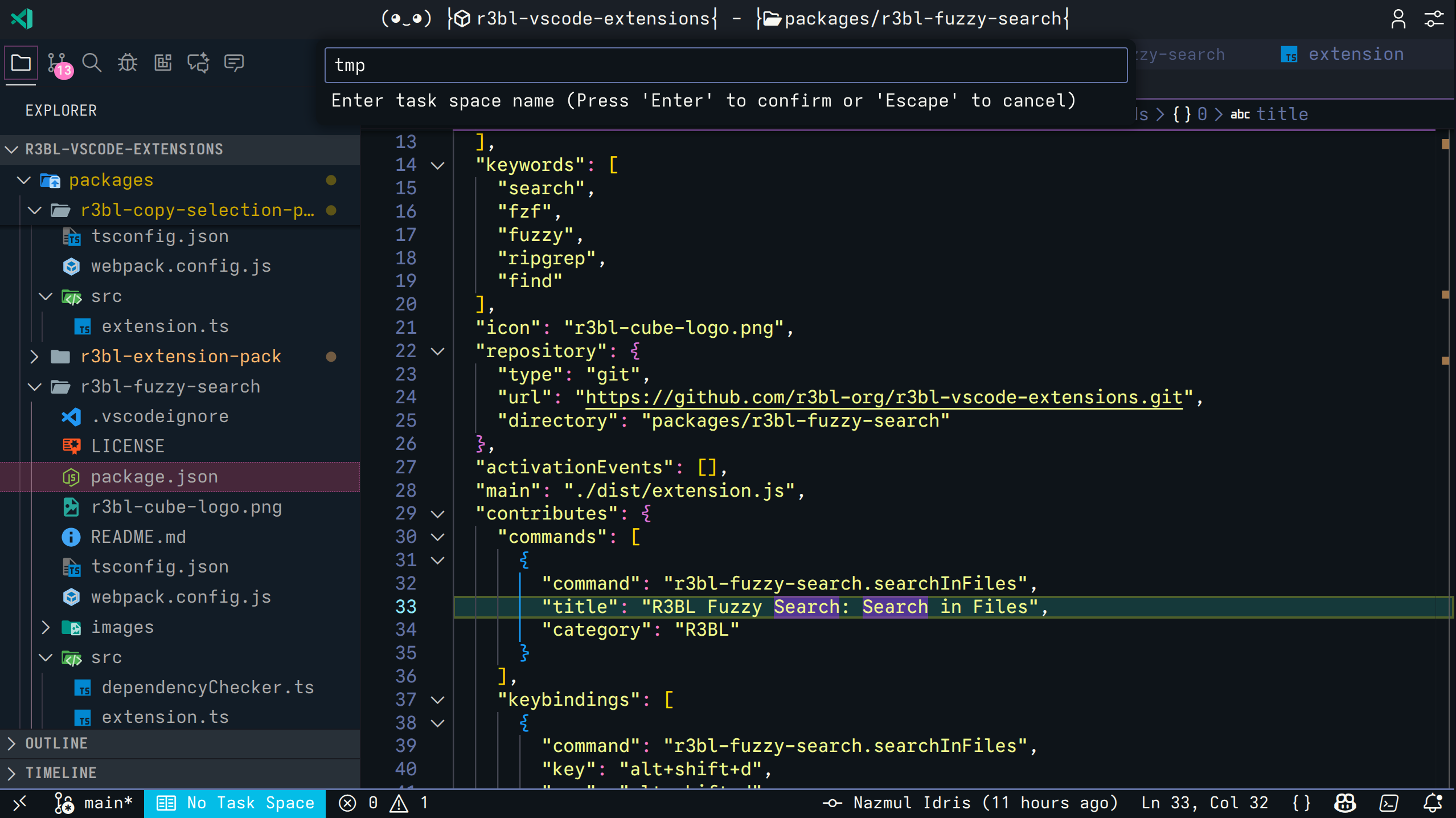
Task: Expand the TIMELINE section
Action: point(60,773)
